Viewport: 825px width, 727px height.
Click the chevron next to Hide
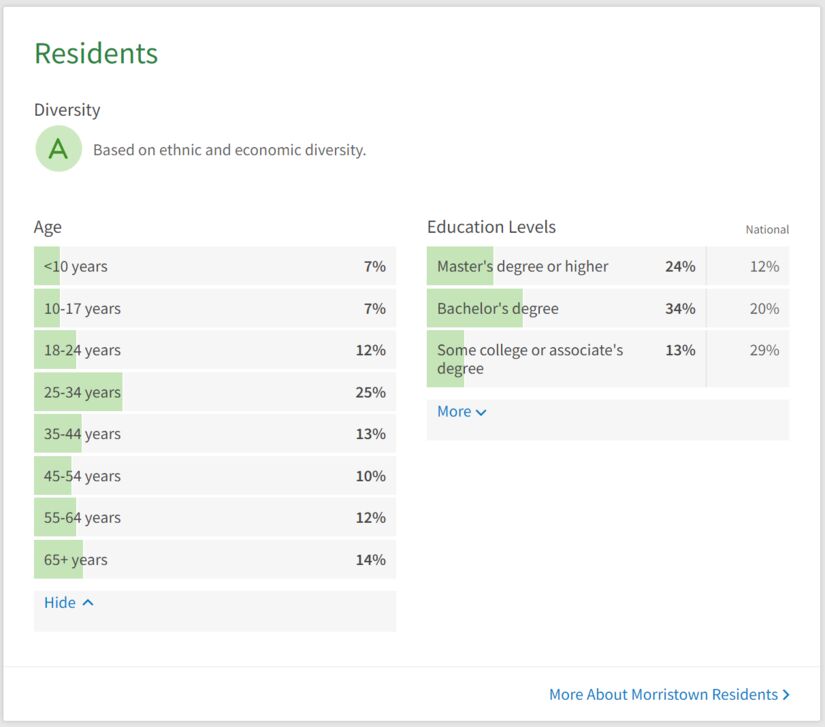point(88,602)
